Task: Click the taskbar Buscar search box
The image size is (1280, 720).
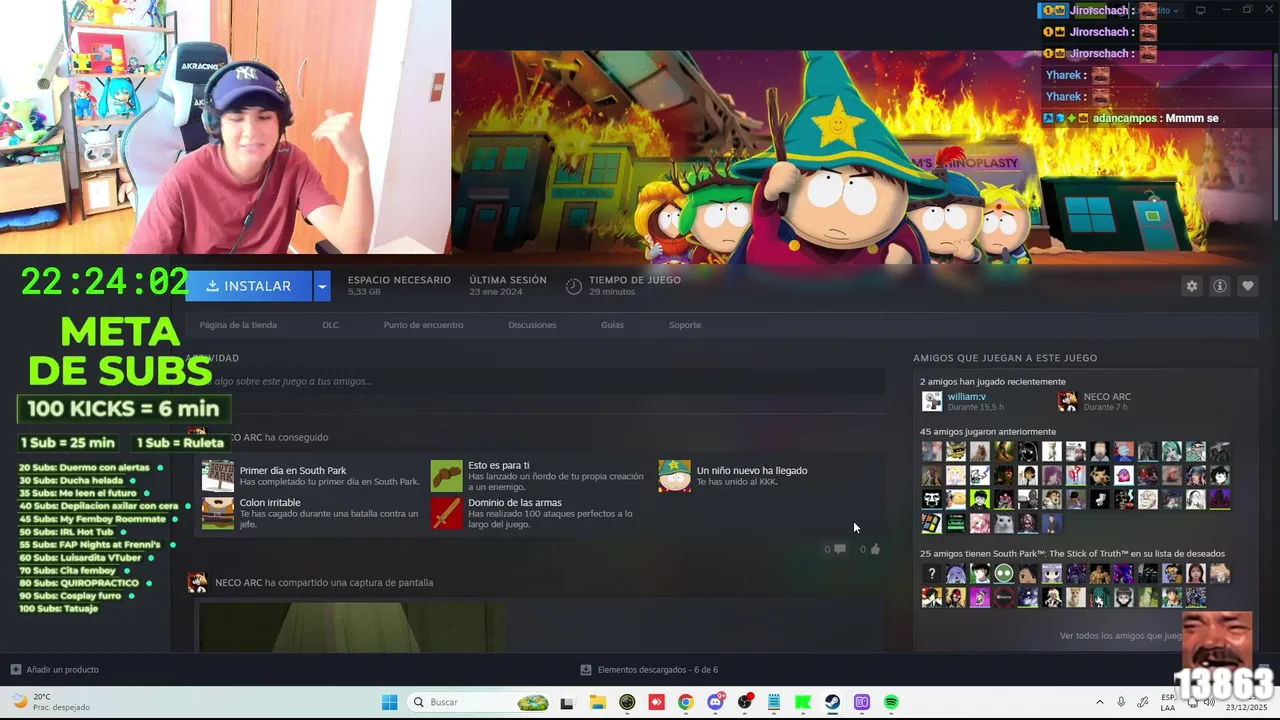Action: coord(481,702)
